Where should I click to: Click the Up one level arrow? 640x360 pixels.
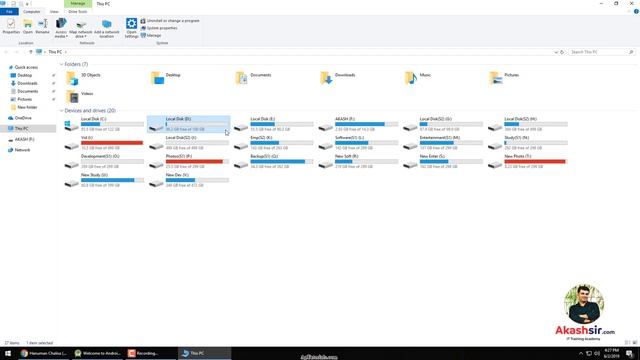[x=31, y=52]
